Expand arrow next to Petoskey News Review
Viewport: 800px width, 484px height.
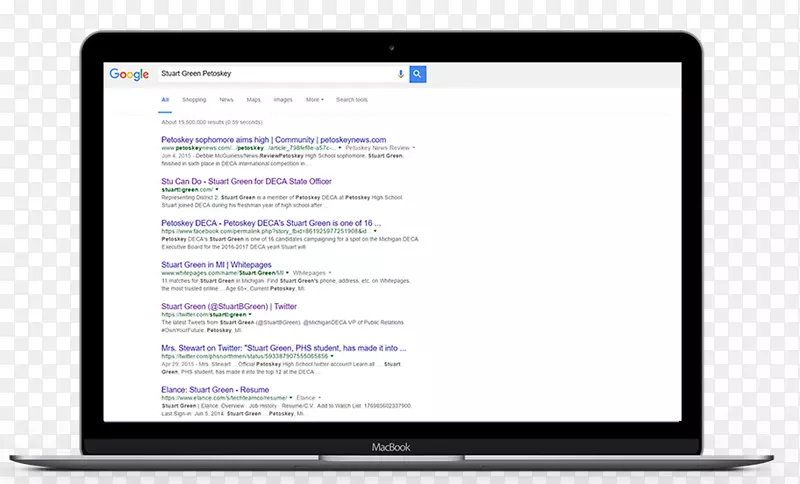click(x=414, y=148)
